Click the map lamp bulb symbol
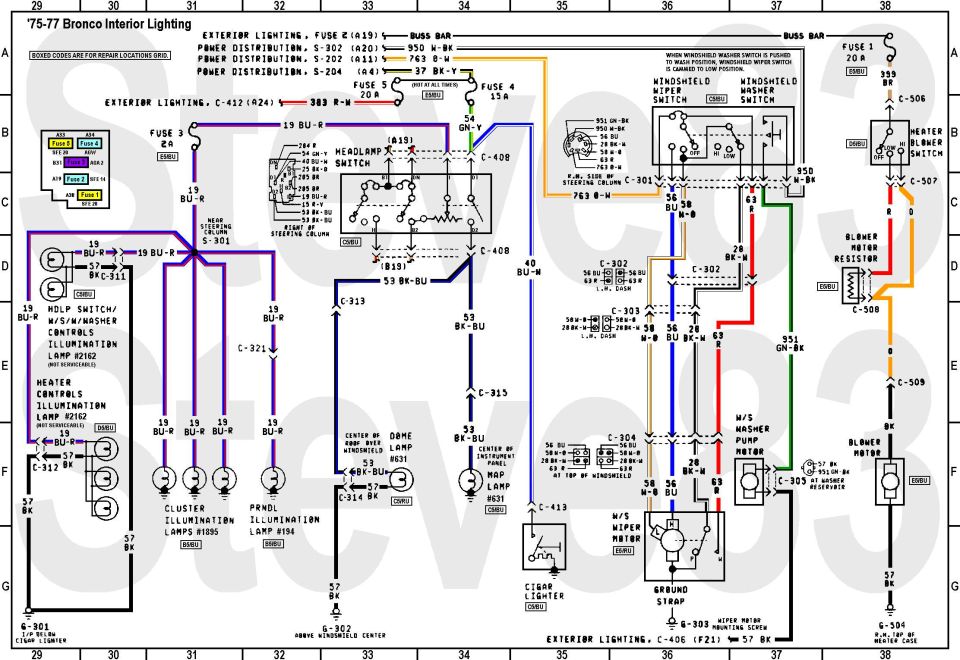The height and width of the screenshot is (660, 960). click(470, 481)
